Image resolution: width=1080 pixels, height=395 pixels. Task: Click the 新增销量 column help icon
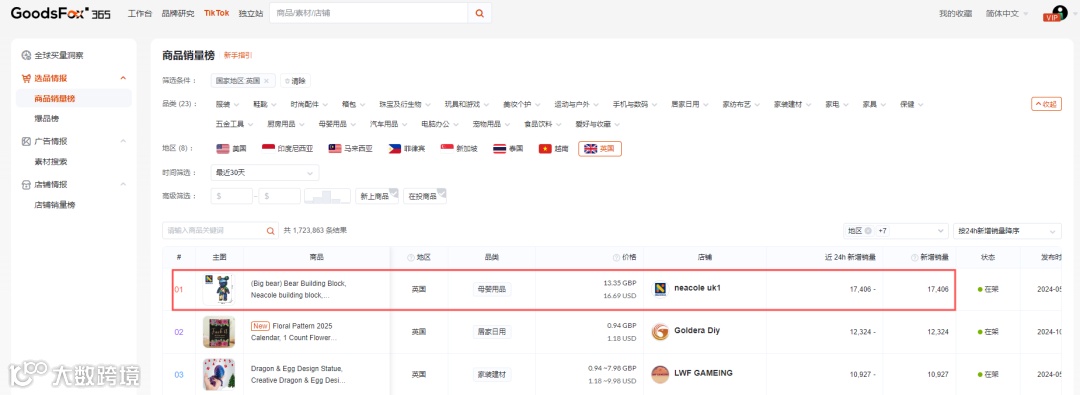(x=914, y=257)
